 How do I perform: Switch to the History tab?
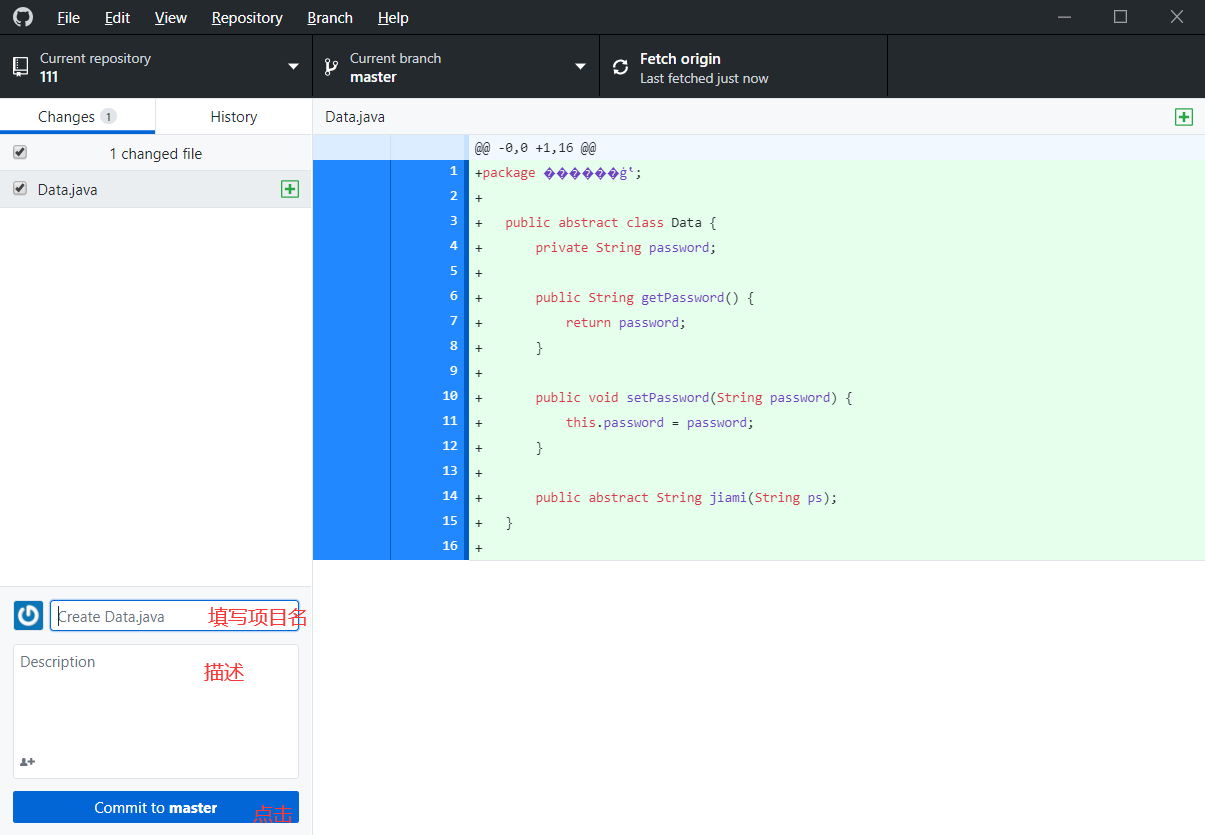[x=232, y=116]
